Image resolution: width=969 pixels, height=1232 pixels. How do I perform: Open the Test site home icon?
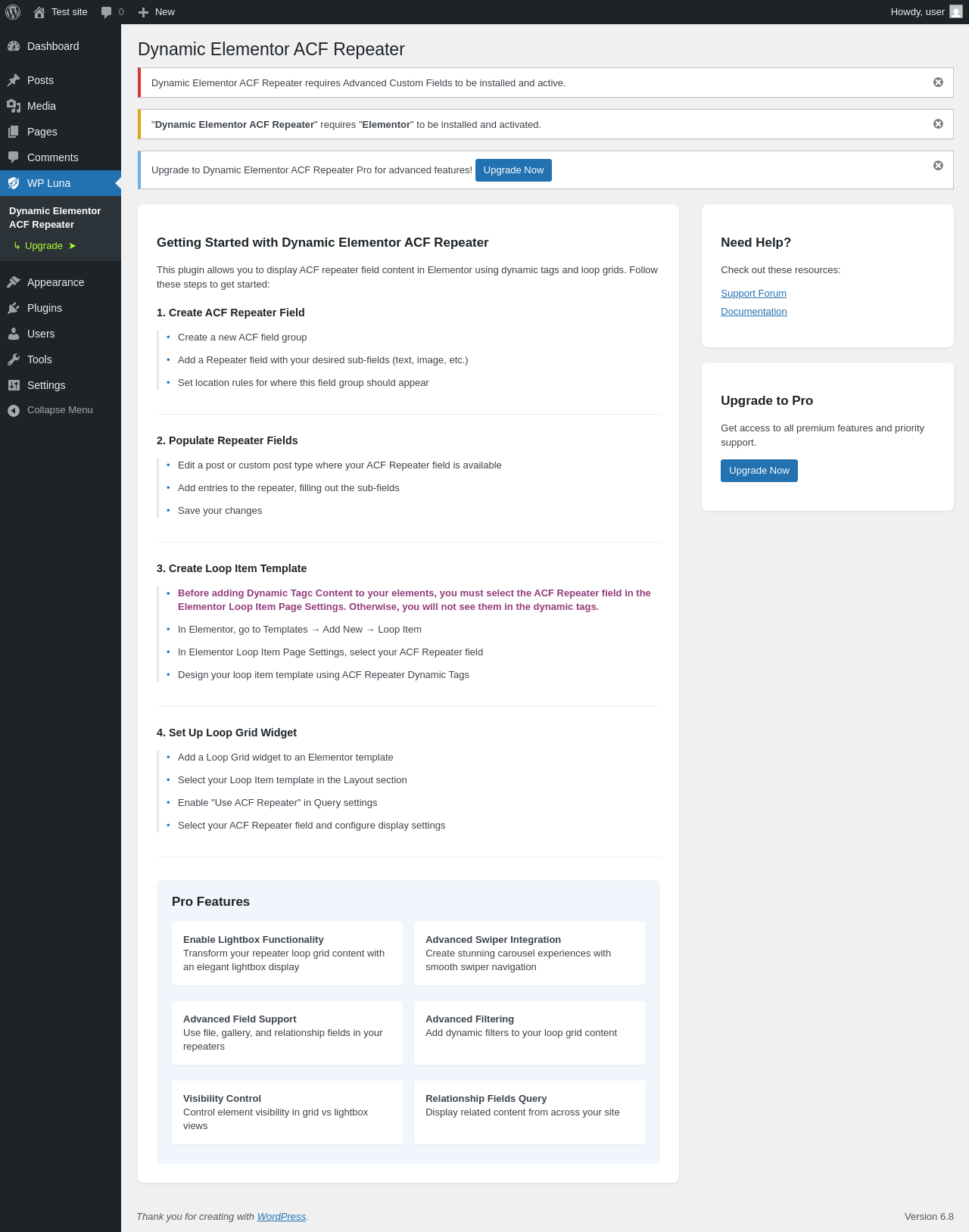click(x=39, y=12)
